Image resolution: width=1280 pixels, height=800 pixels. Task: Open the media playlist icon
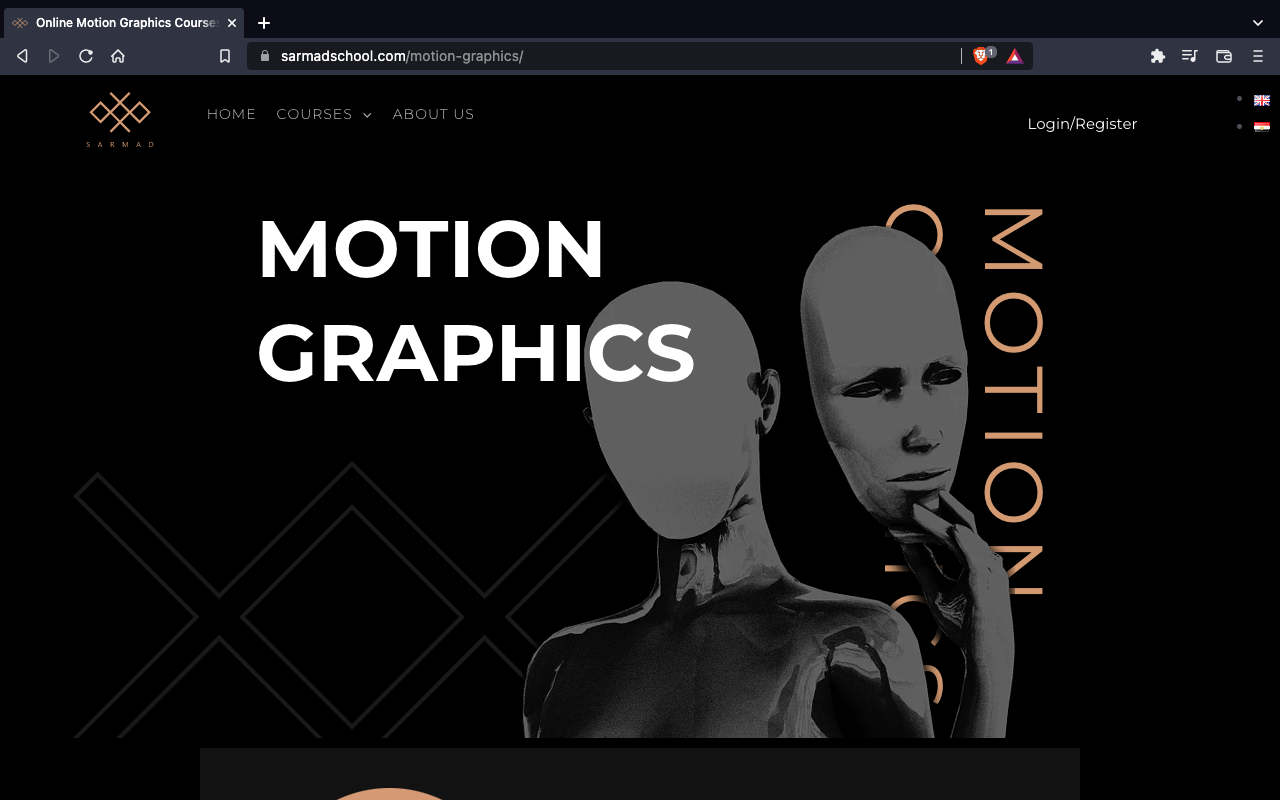point(1190,56)
